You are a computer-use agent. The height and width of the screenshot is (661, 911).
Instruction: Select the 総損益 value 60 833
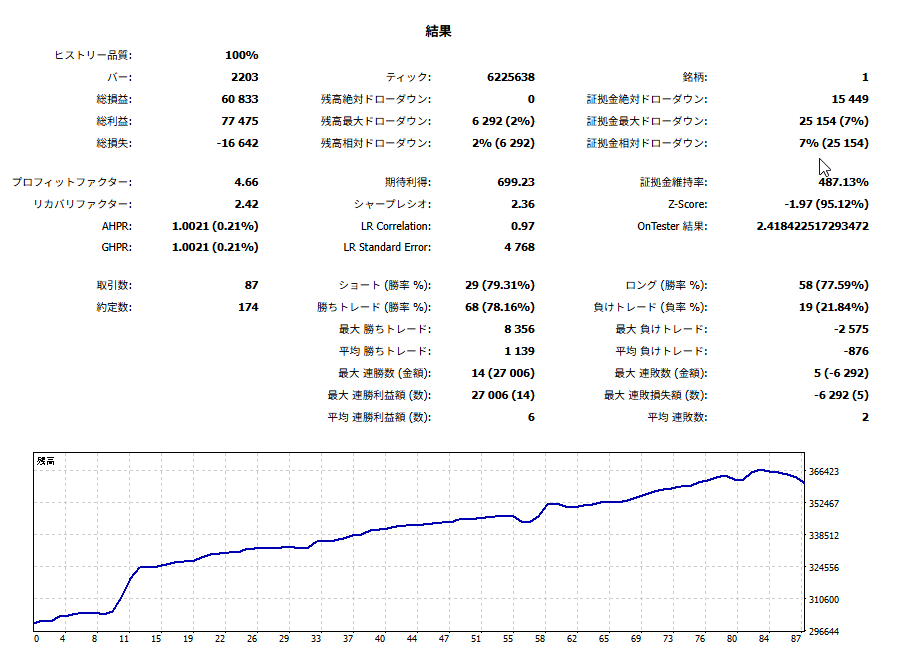[239, 99]
